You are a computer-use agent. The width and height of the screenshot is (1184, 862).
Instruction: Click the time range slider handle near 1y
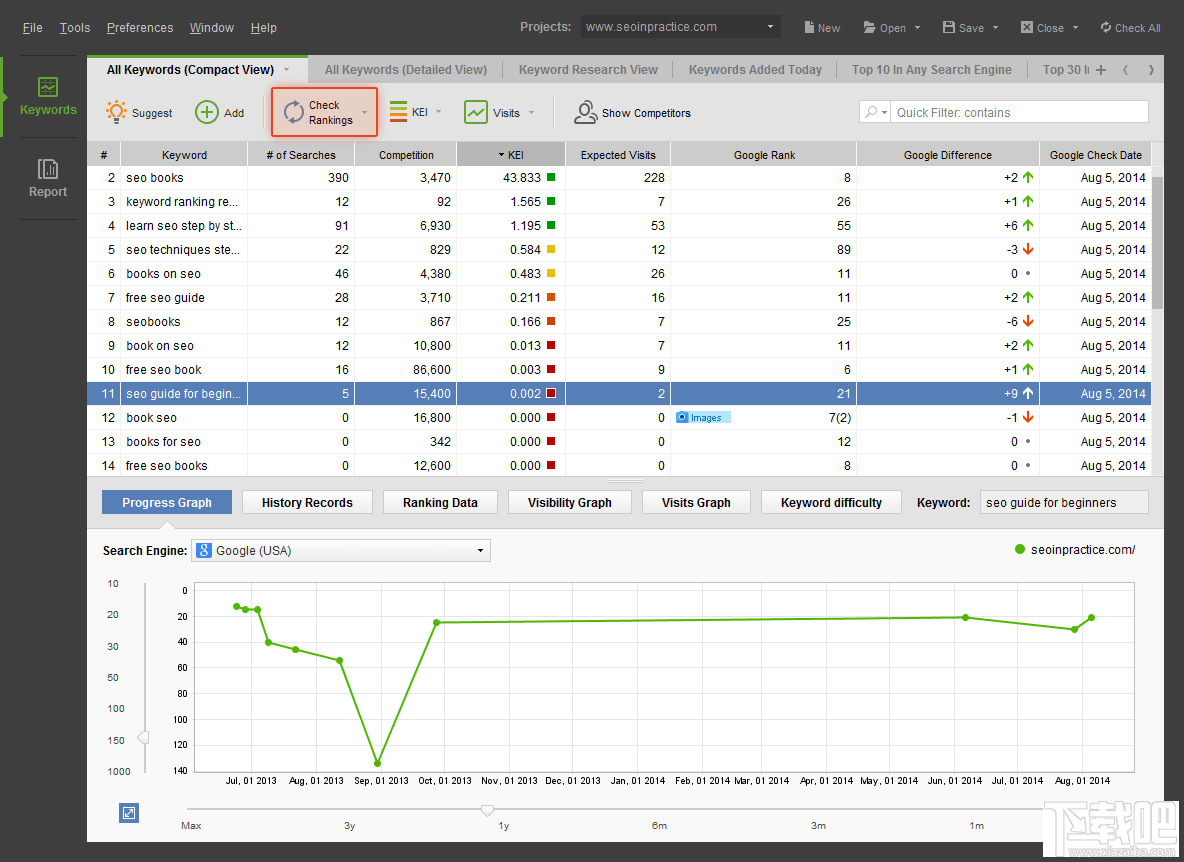click(x=488, y=810)
